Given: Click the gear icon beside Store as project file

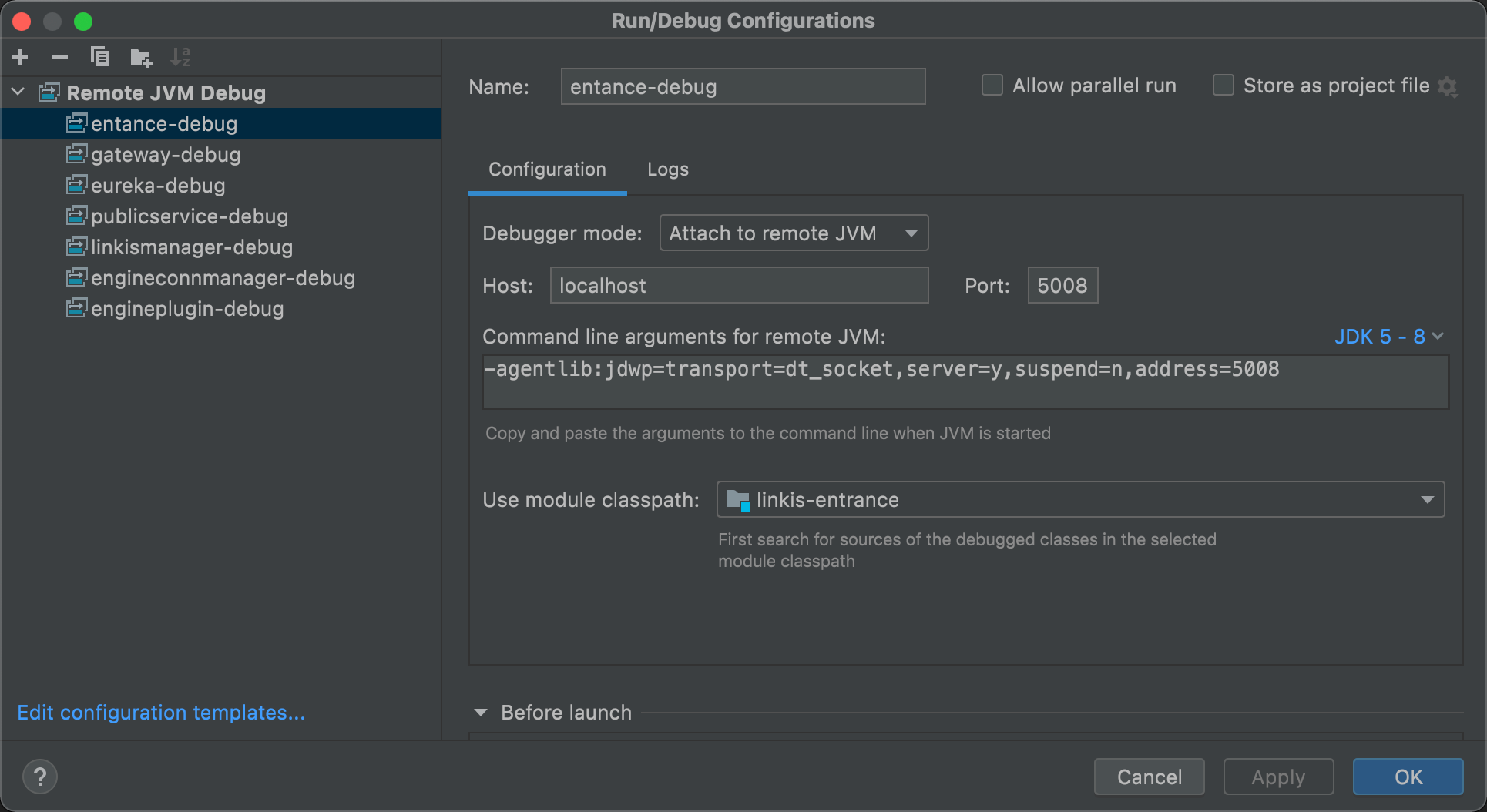Looking at the screenshot, I should (x=1448, y=87).
